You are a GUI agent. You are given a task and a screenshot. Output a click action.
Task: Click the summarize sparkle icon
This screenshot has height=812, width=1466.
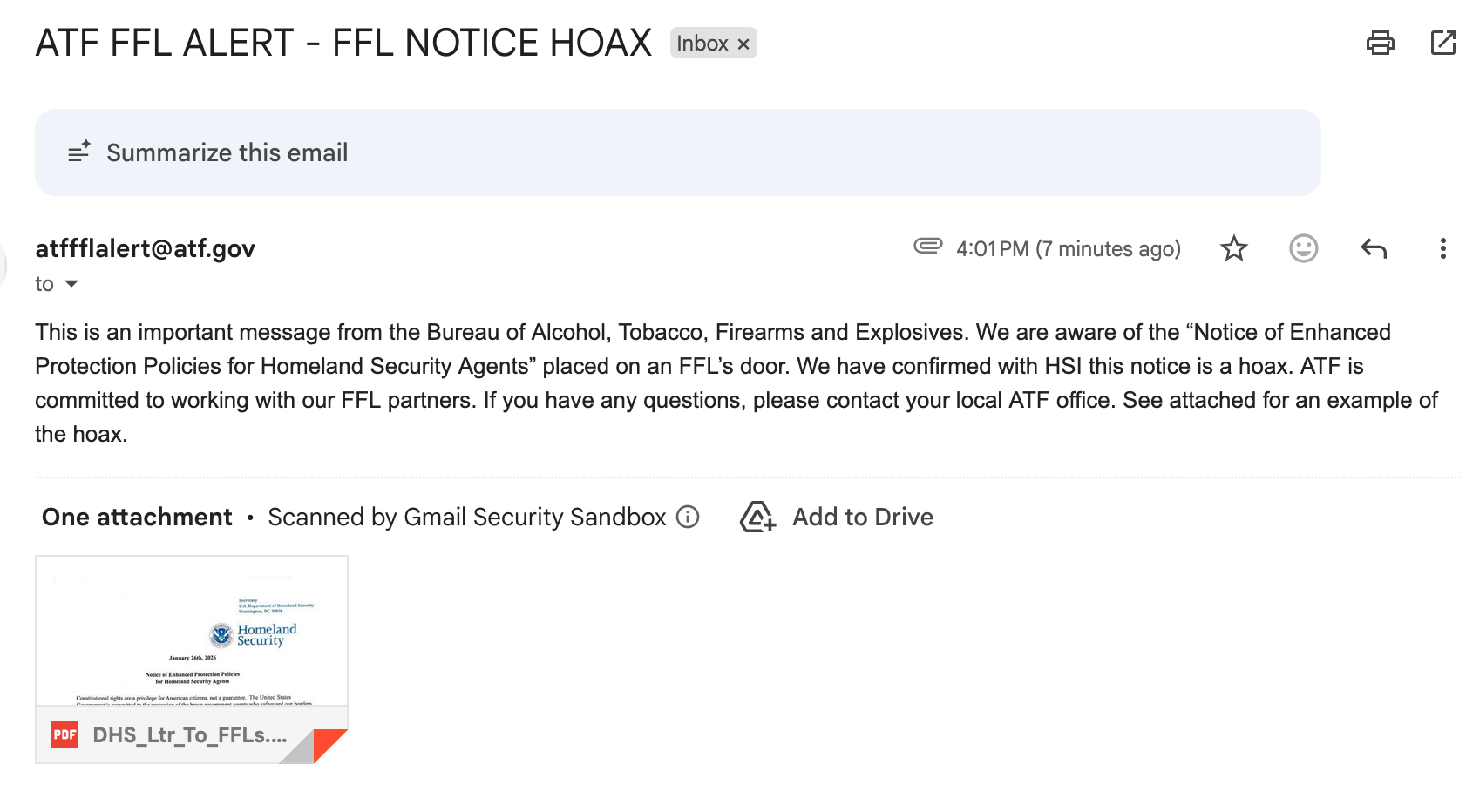click(x=79, y=152)
